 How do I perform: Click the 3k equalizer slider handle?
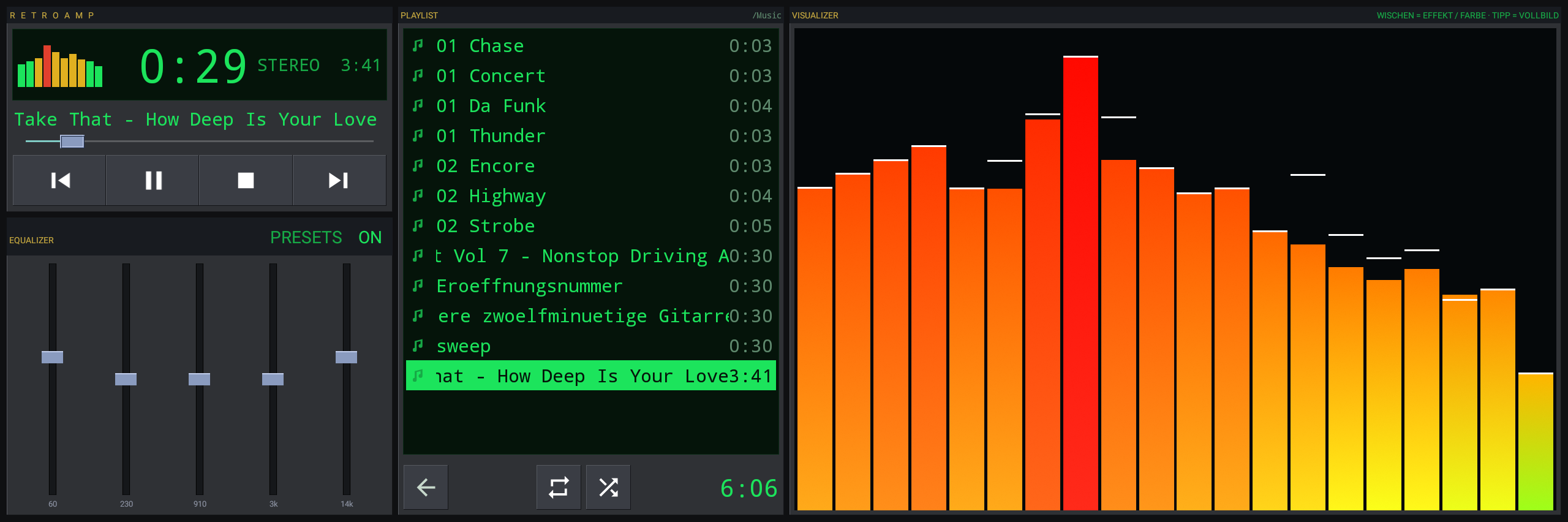pyautogui.click(x=273, y=379)
